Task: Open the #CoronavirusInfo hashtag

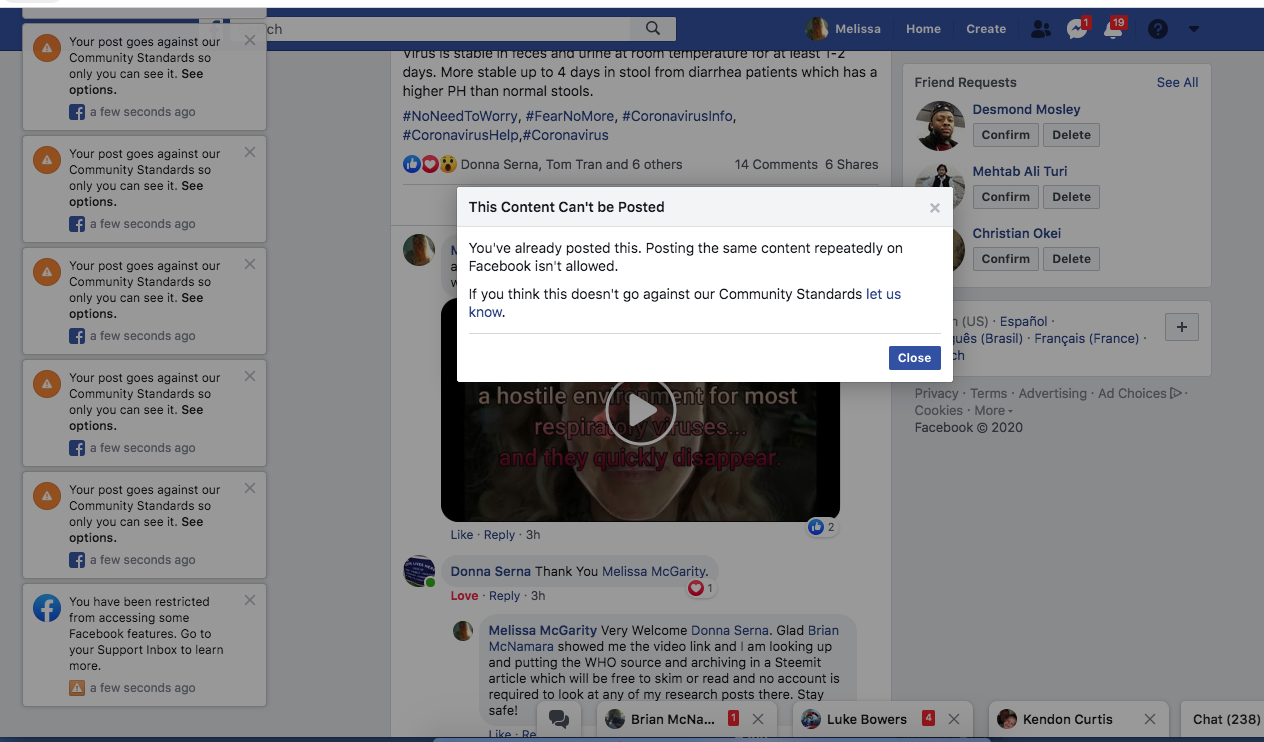Action: pos(677,116)
